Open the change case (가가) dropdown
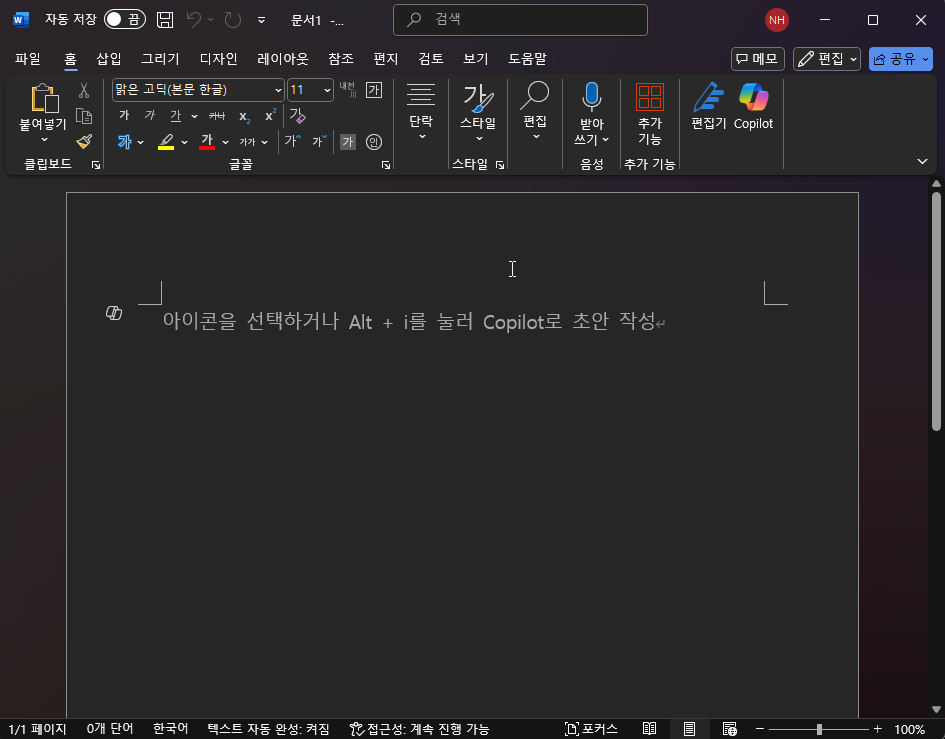The image size is (945, 739). click(253, 142)
